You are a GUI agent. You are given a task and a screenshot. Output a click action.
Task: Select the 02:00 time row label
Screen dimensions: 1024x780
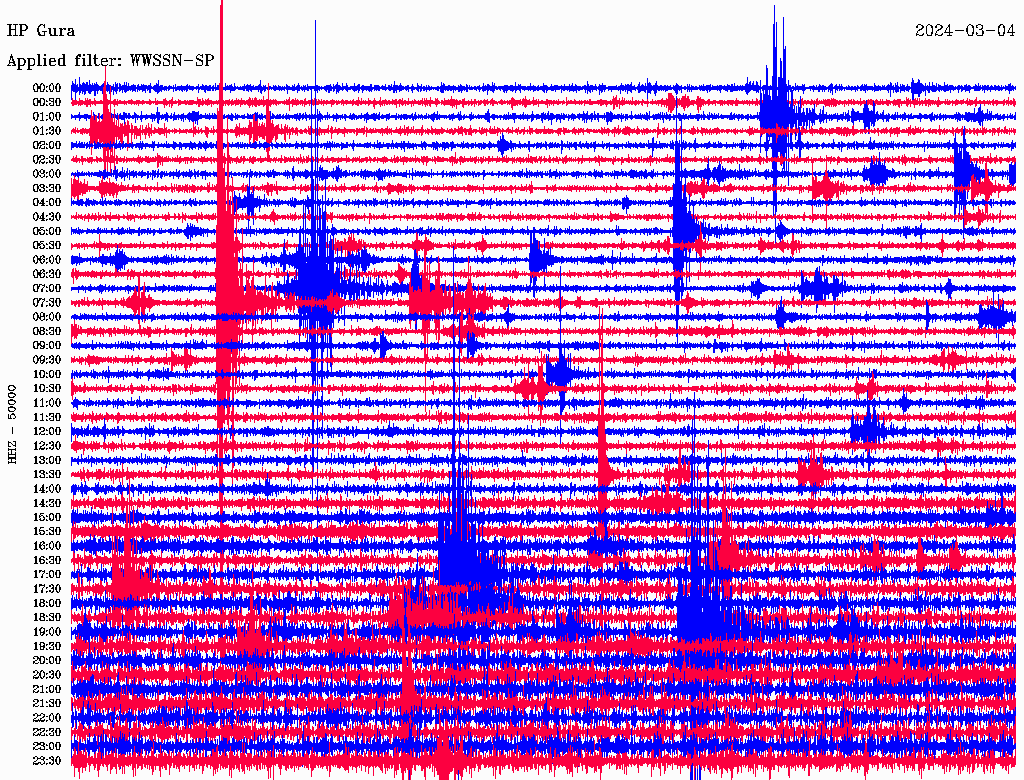46,146
